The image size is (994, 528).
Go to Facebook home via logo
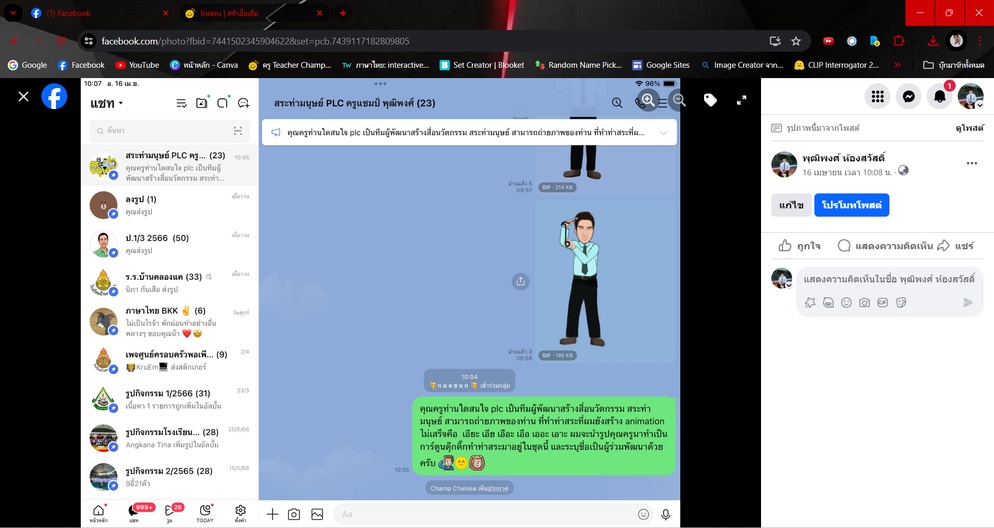(55, 96)
